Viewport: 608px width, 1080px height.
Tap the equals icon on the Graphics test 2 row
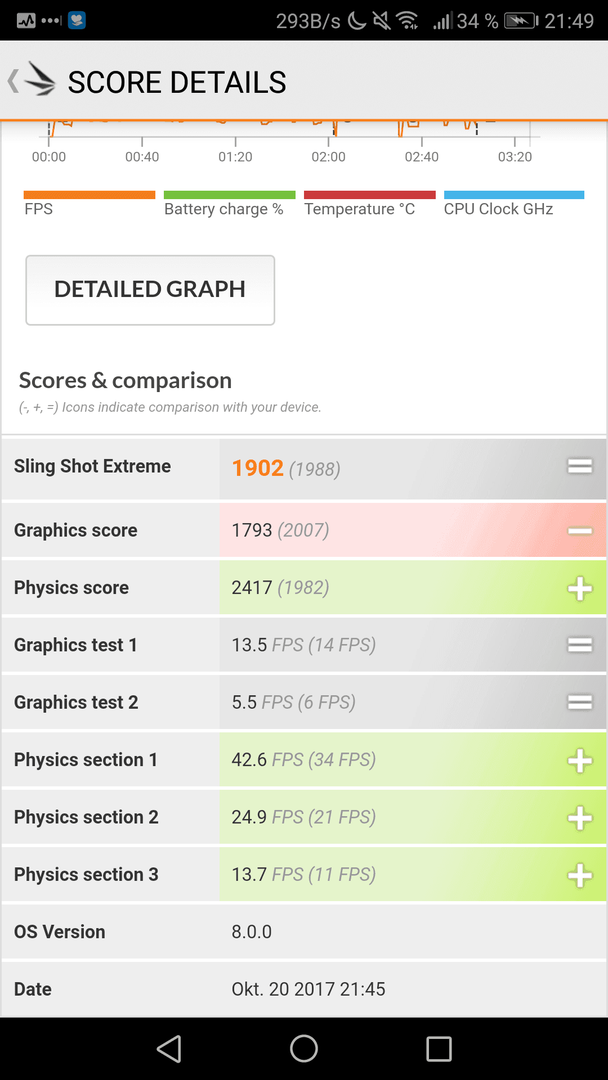point(580,703)
